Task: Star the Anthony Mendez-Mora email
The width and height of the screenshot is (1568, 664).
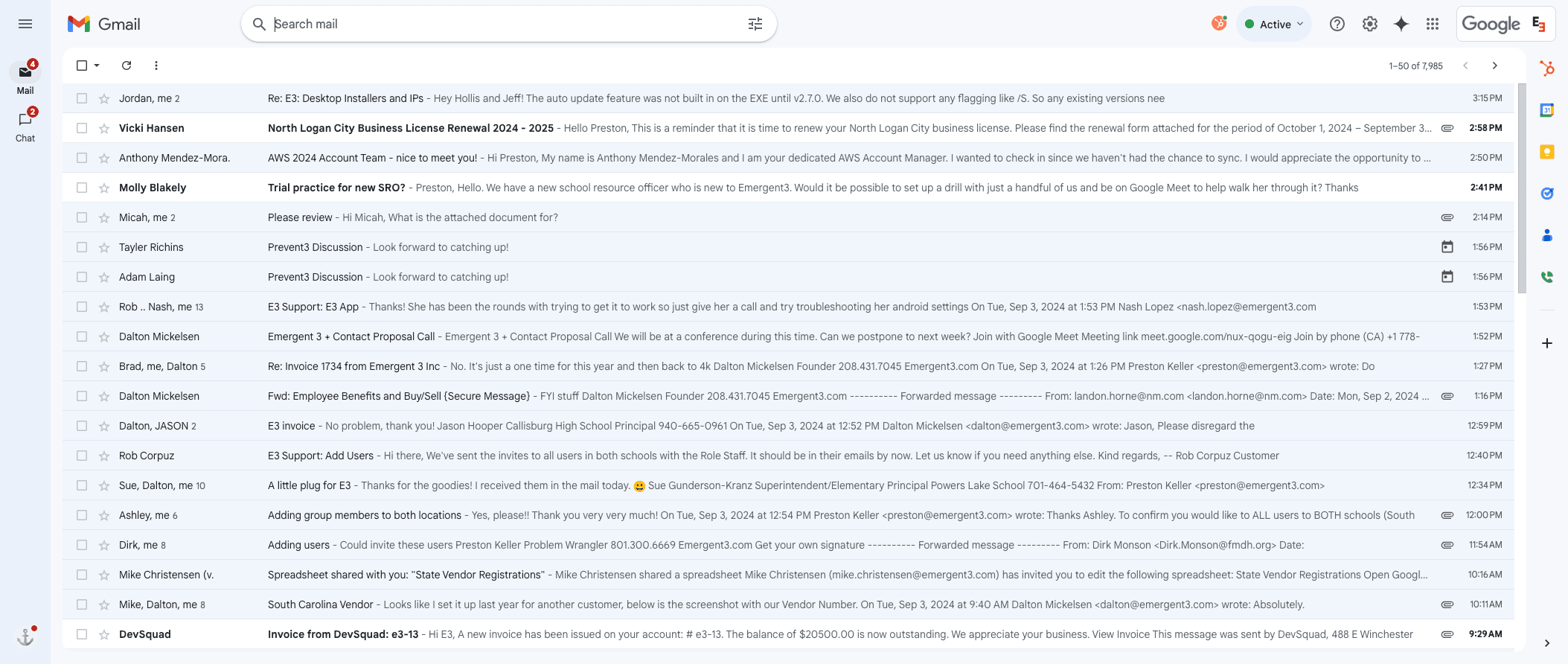Action: (x=104, y=158)
